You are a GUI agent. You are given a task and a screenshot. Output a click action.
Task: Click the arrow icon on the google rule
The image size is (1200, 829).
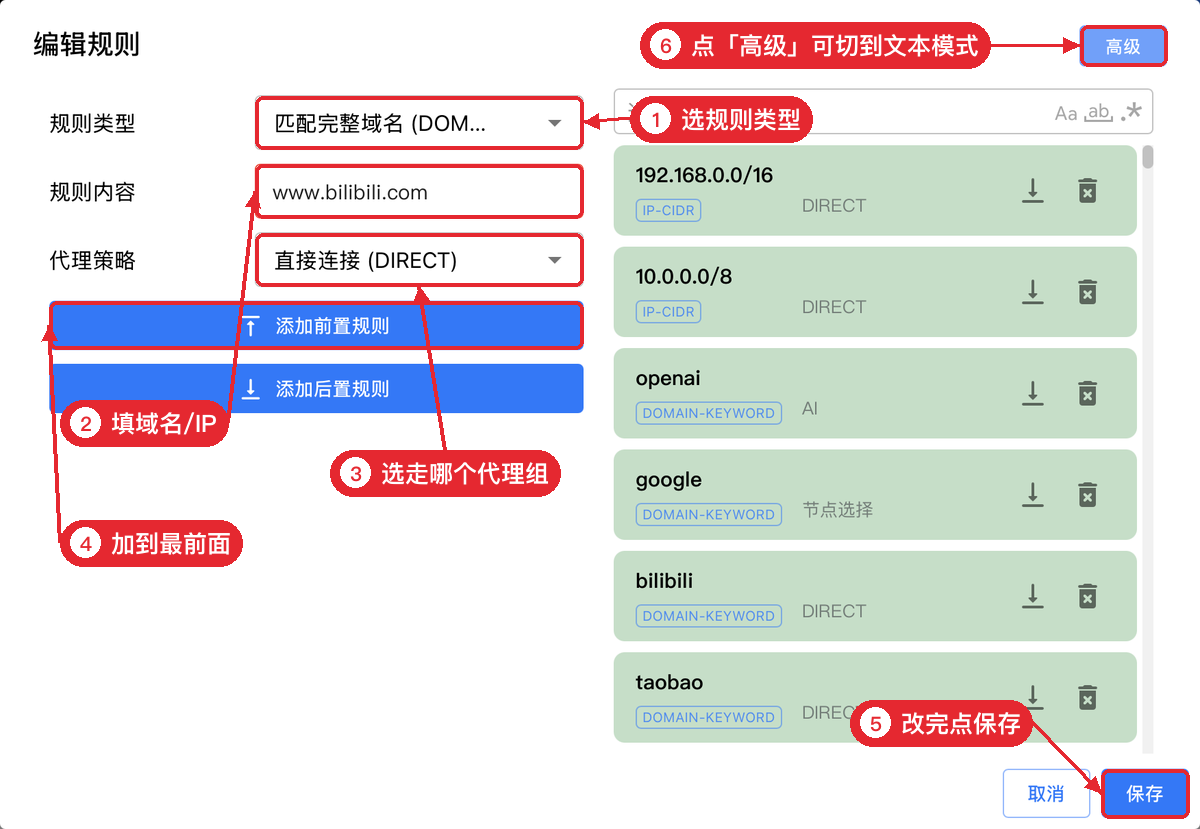click(x=1033, y=494)
